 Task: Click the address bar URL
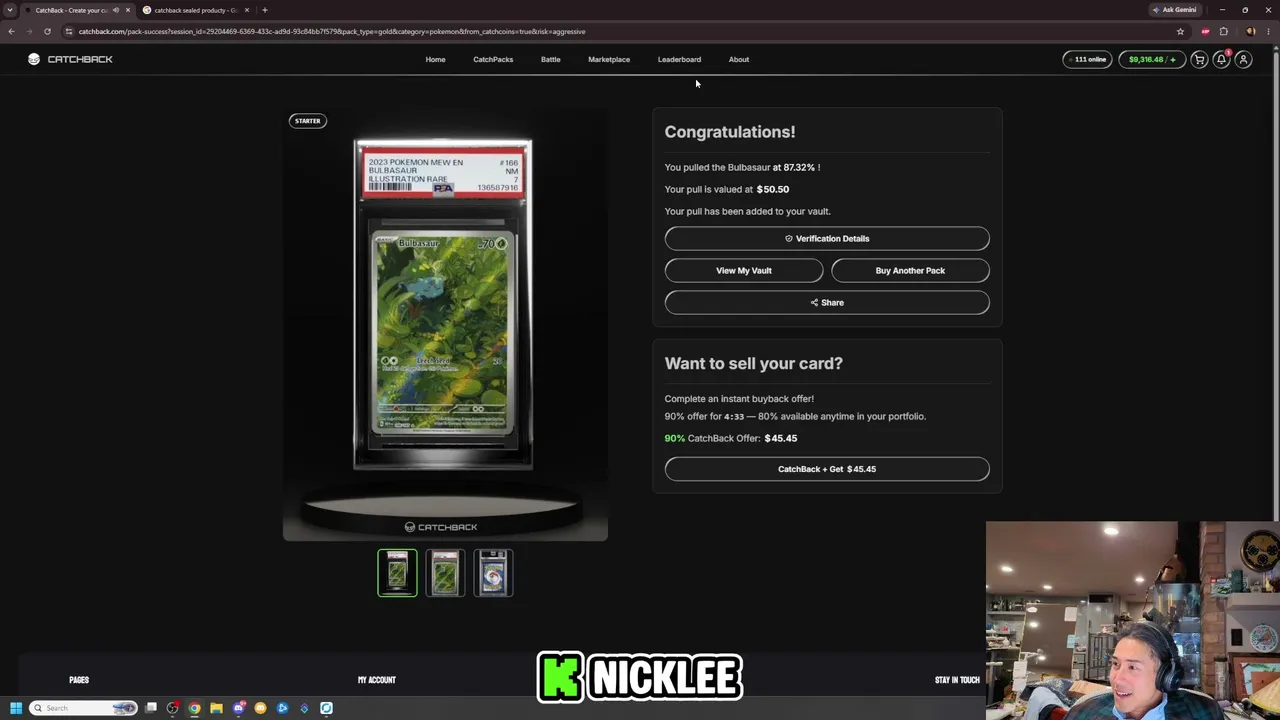(x=332, y=31)
